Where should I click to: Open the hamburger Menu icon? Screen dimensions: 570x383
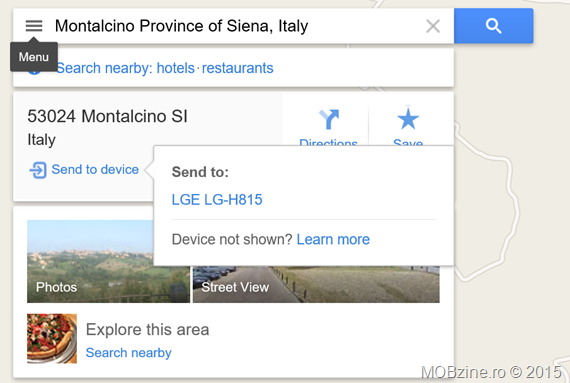tap(34, 26)
